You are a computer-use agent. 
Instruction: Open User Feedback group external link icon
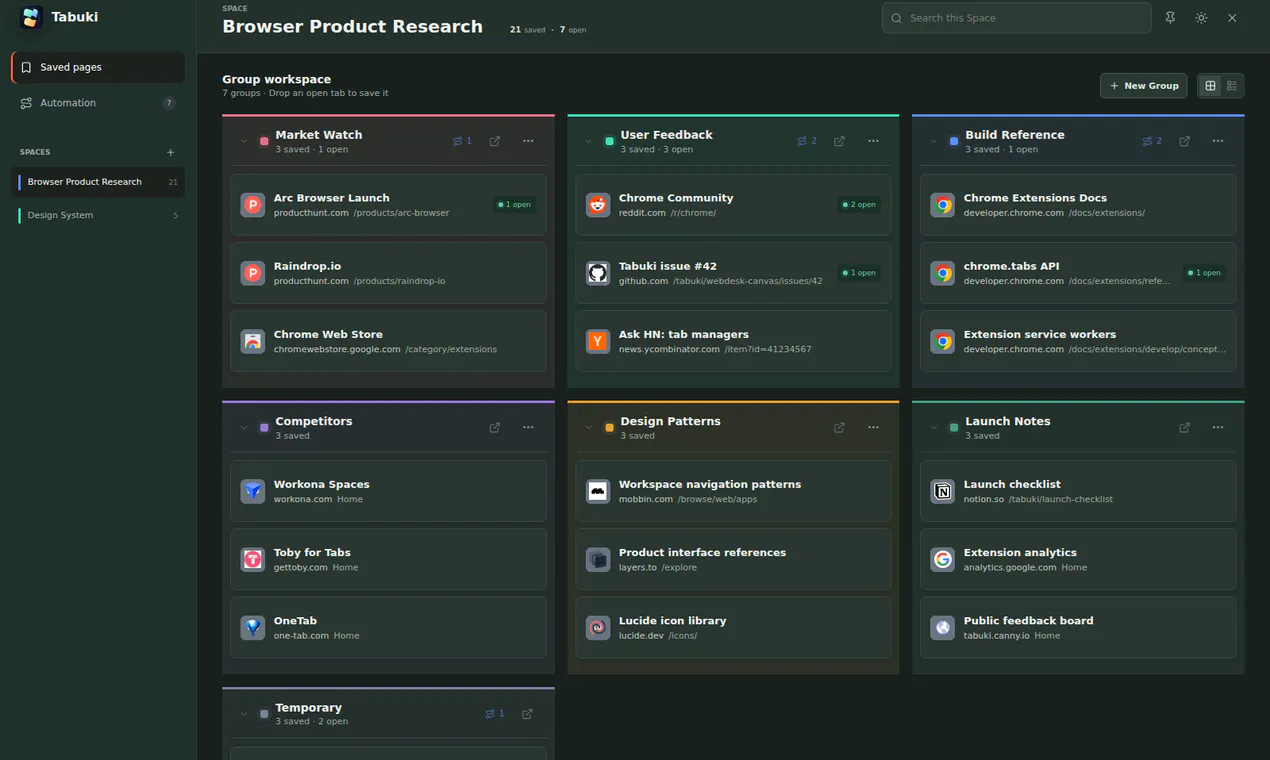839,141
